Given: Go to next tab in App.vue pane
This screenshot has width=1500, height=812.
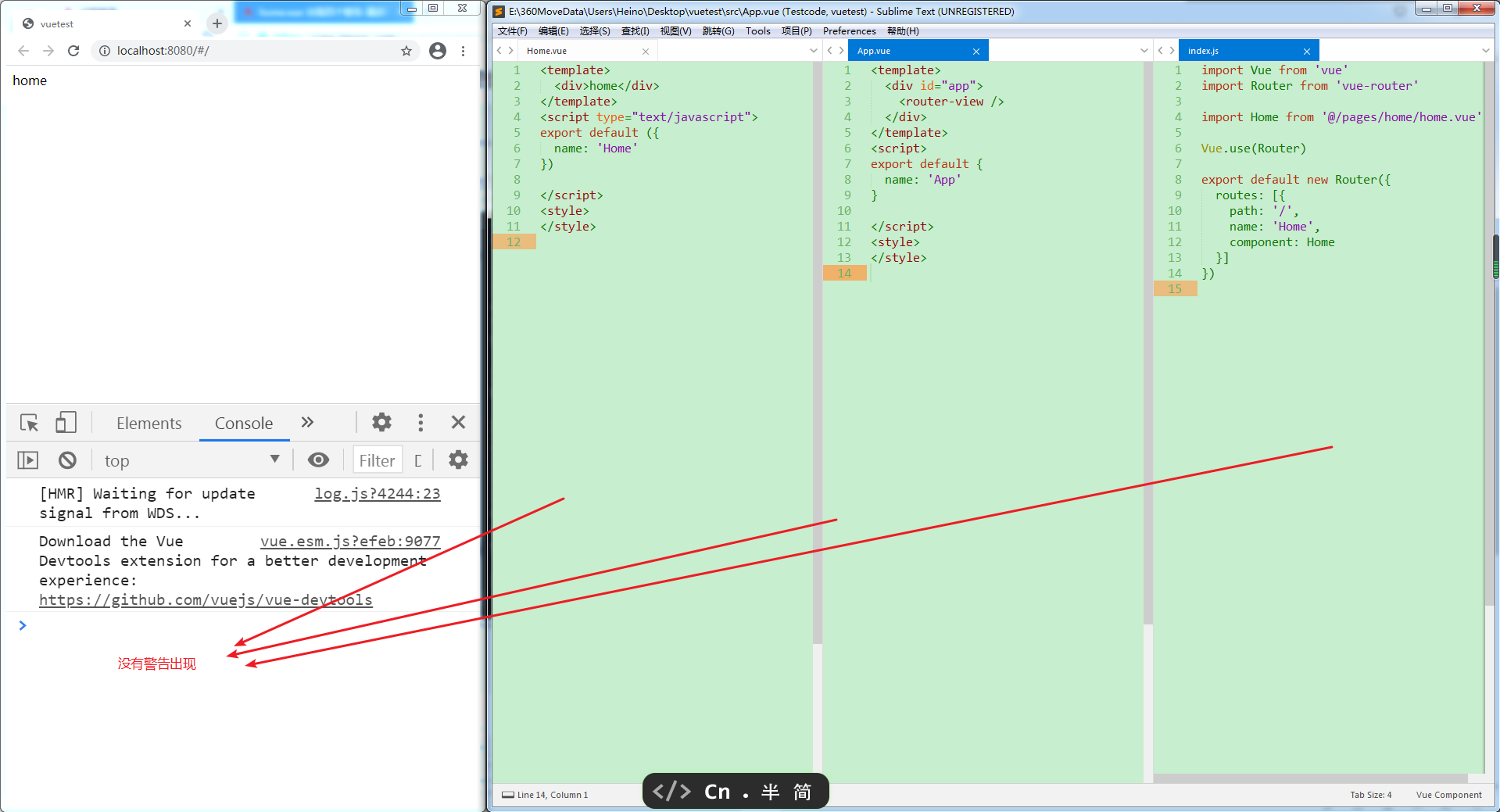Looking at the screenshot, I should [x=841, y=51].
